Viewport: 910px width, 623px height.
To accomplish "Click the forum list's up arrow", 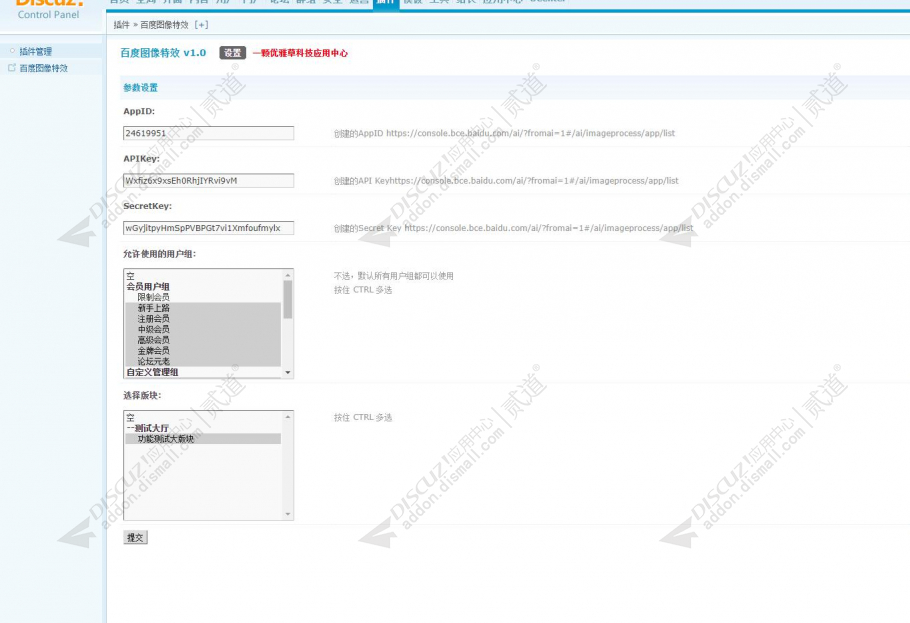I will [x=288, y=416].
